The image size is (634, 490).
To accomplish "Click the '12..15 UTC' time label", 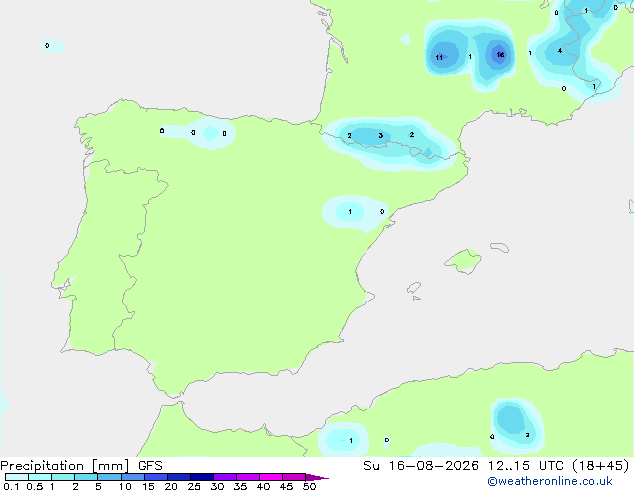I will pyautogui.click(x=525, y=466).
